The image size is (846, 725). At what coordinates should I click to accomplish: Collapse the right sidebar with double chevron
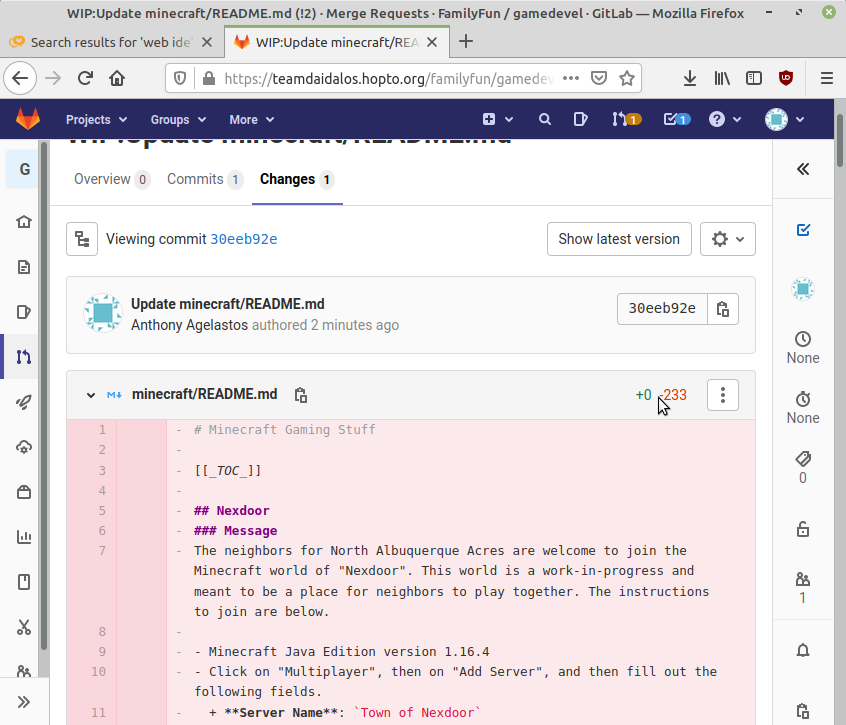803,169
